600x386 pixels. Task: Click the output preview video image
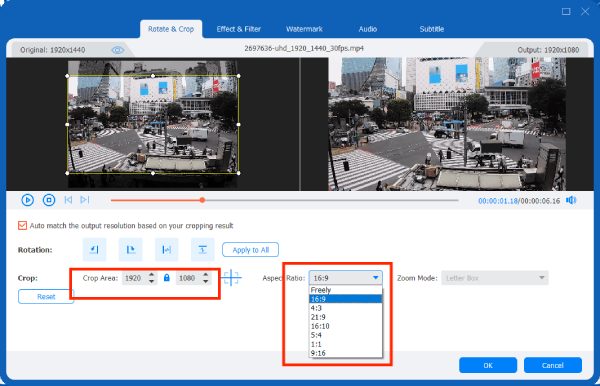pos(447,124)
